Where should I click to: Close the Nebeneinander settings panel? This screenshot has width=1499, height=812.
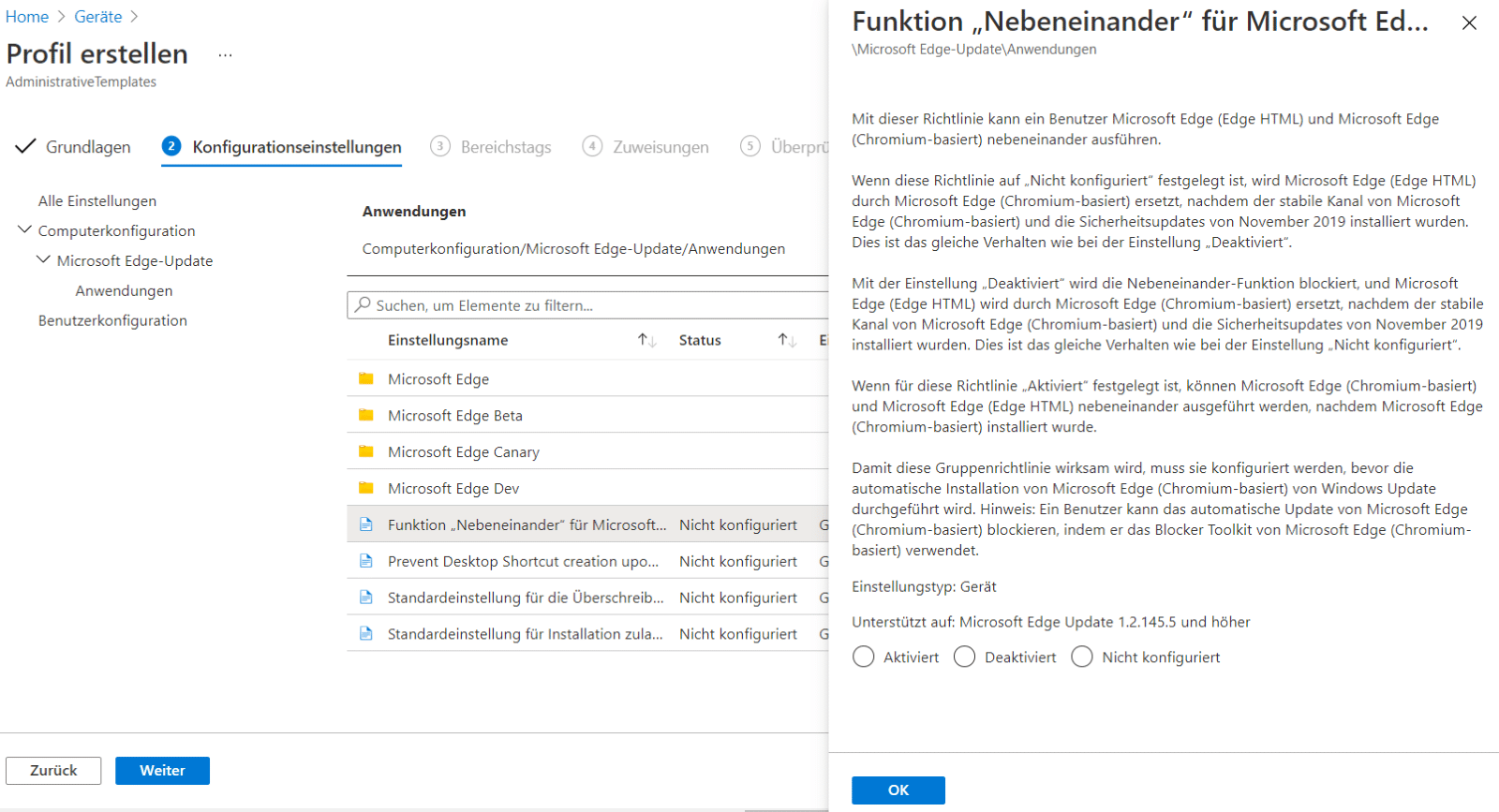1469,22
